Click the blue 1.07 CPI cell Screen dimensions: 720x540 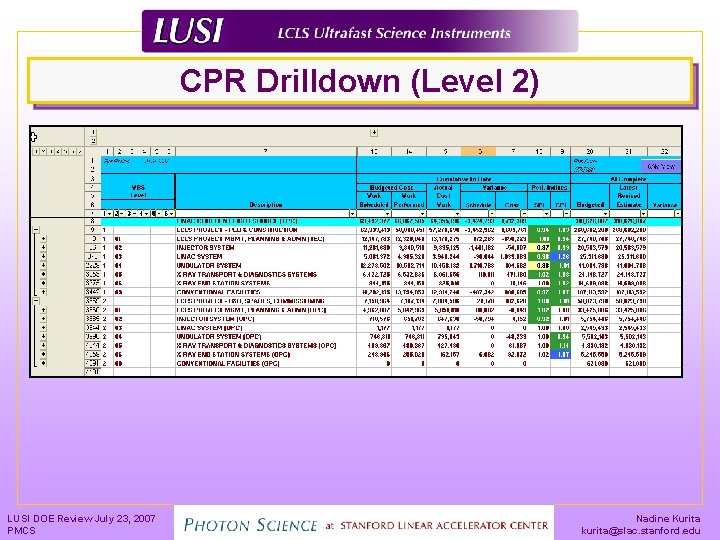click(x=561, y=354)
